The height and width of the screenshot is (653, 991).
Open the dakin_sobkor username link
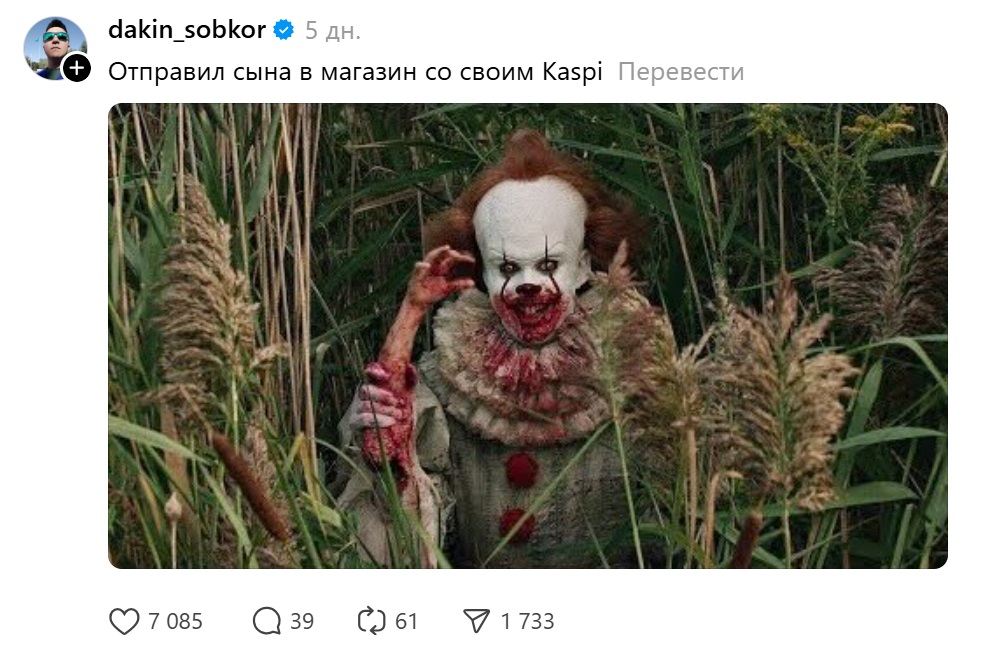(187, 30)
